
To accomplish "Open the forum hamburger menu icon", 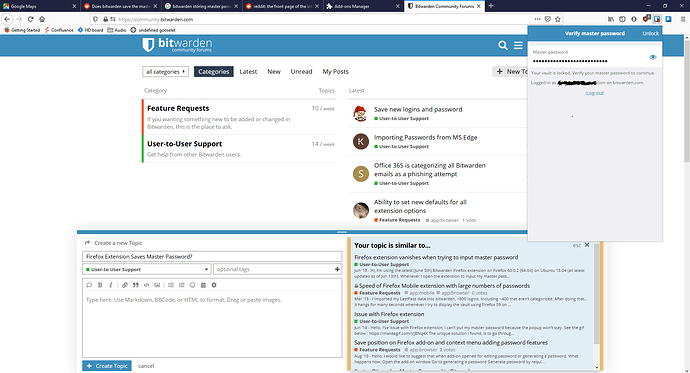I will [518, 45].
